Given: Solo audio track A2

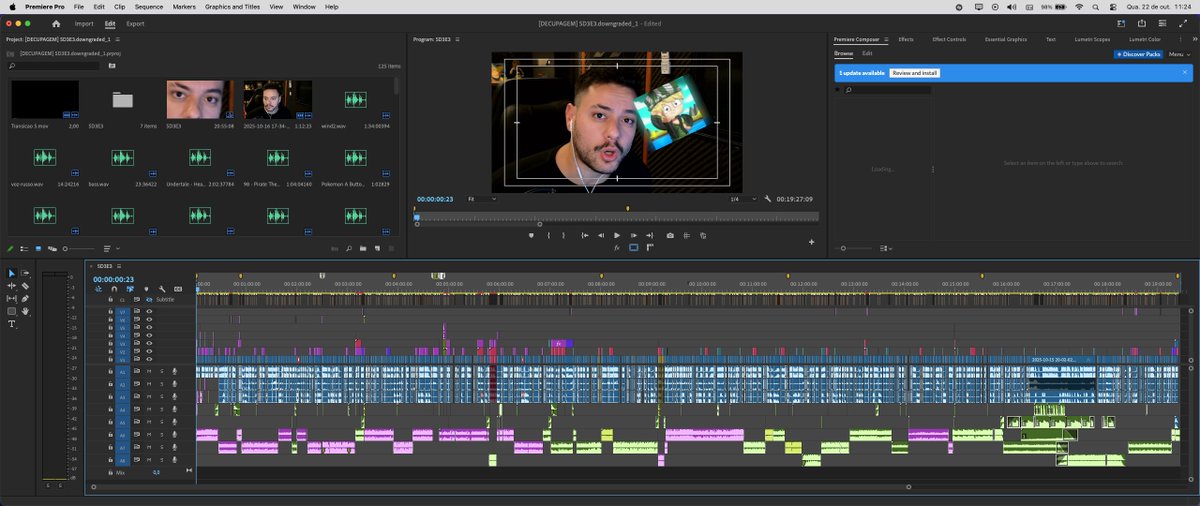Looking at the screenshot, I should click(x=161, y=384).
